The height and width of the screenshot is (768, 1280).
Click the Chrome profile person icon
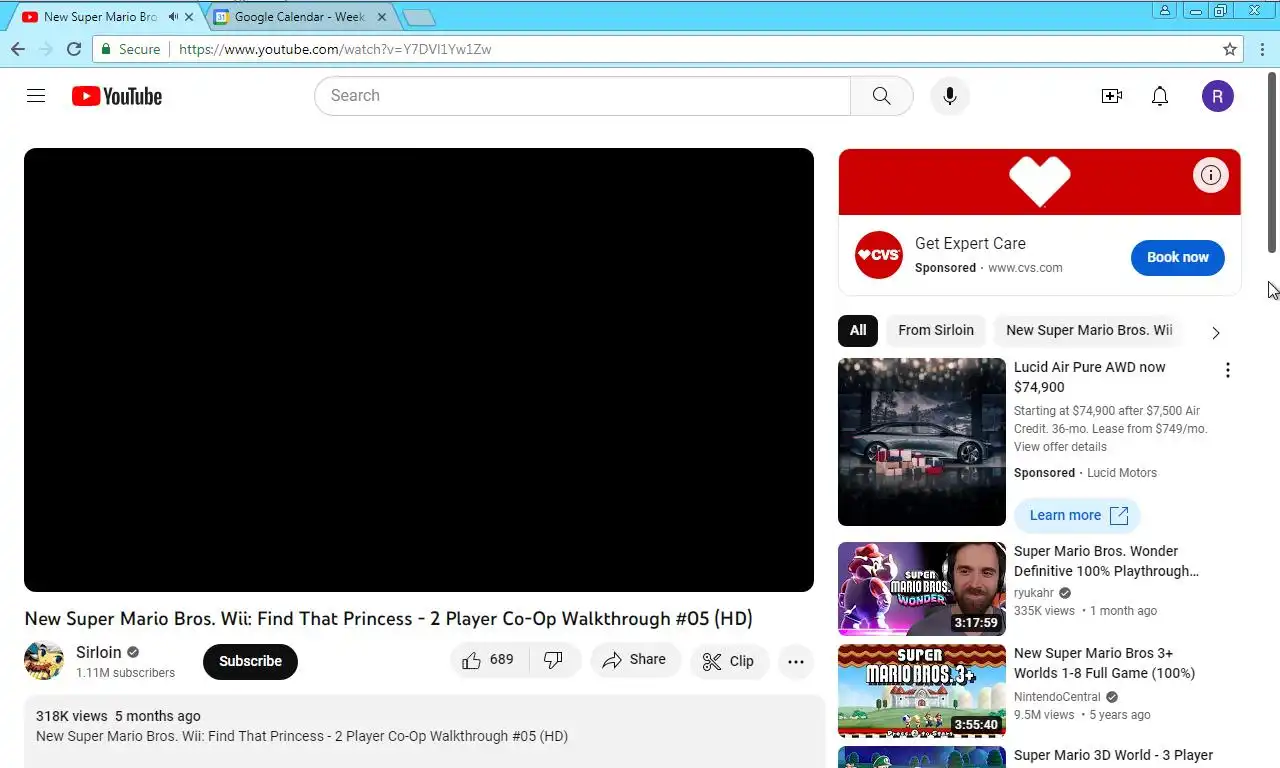[1165, 10]
